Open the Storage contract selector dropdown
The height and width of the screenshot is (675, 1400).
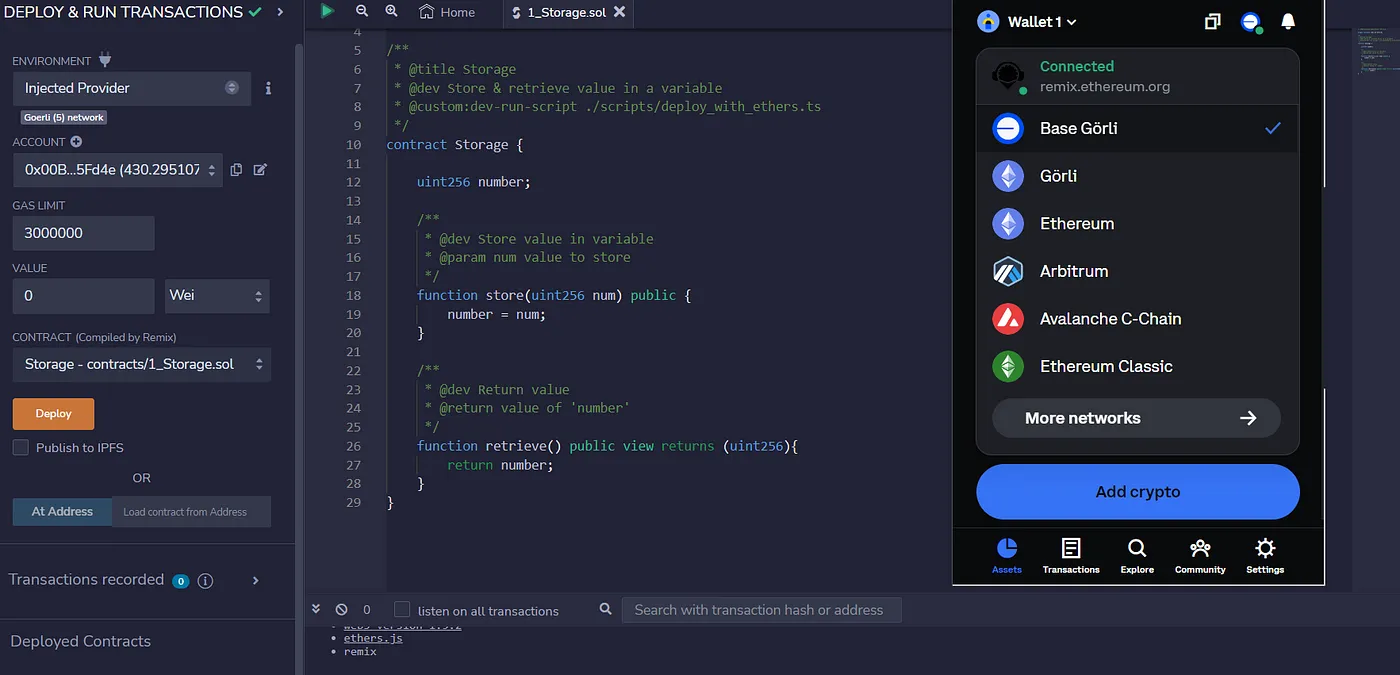141,364
